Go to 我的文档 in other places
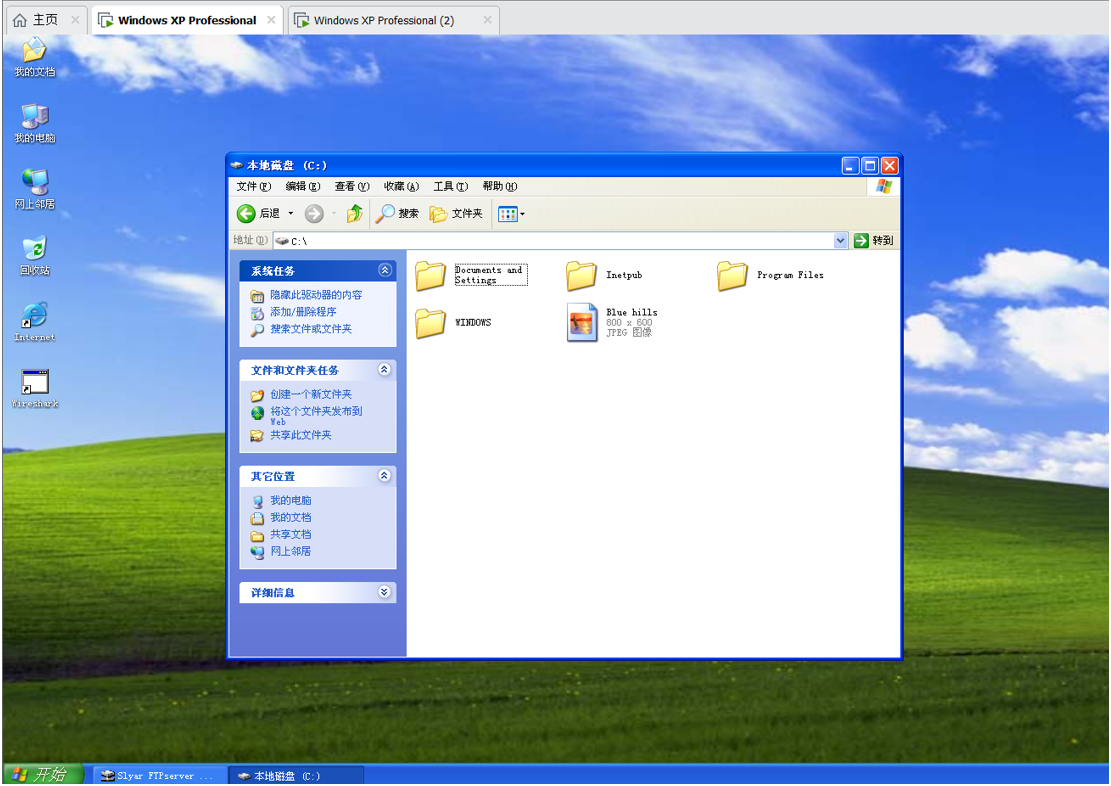This screenshot has height=786, width=1111. coord(291,517)
